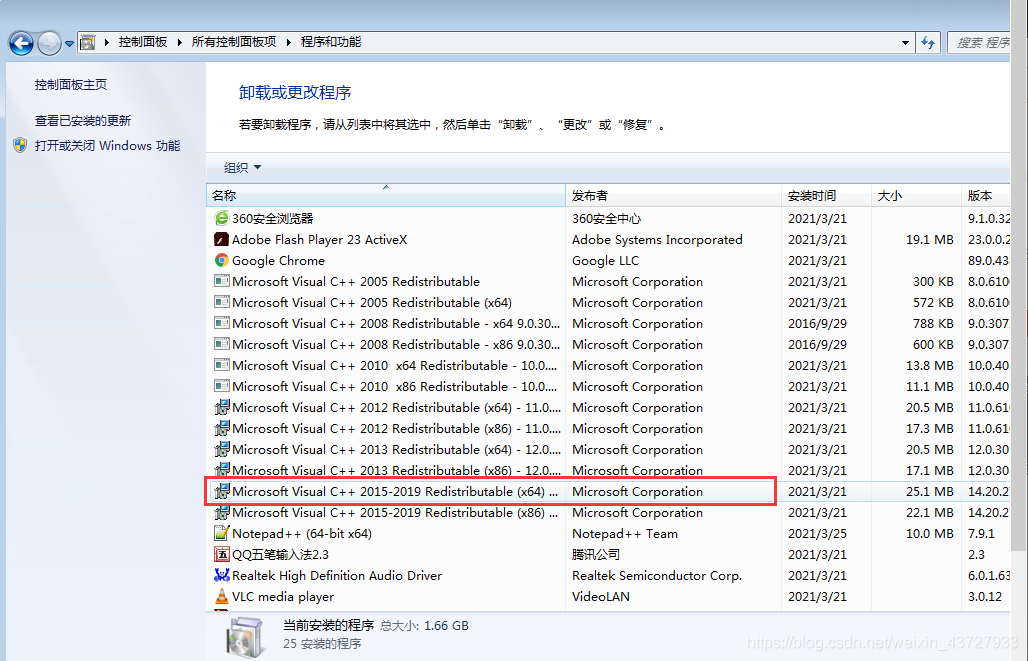1028x661 pixels.
Task: Click VideoLAN publisher cell
Action: (601, 596)
